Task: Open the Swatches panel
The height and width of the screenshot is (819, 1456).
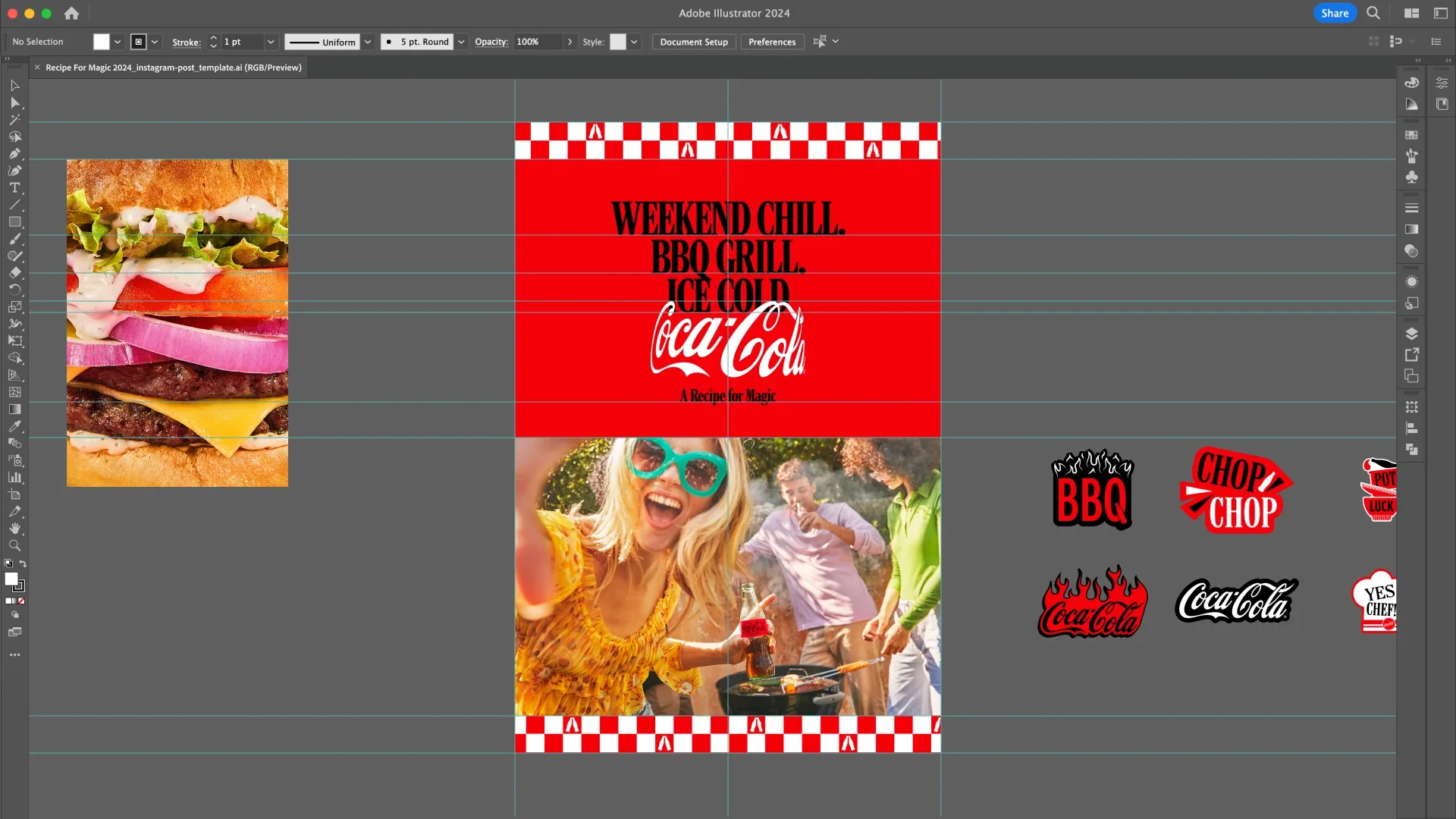Action: tap(1411, 135)
